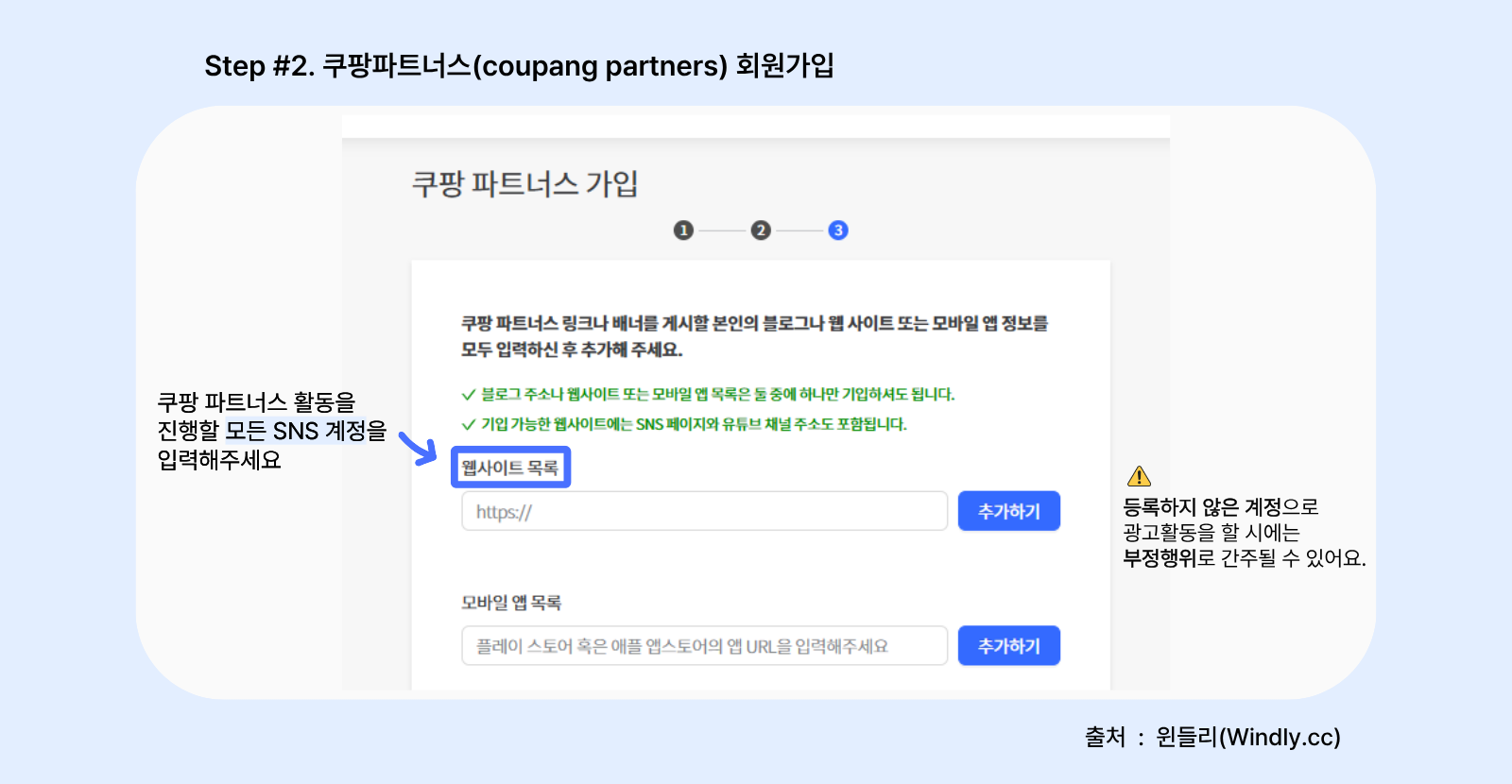Click the 출처 : 윈들리(Windly.cc) credit text
The height and width of the screenshot is (784, 1512).
coord(1212,737)
